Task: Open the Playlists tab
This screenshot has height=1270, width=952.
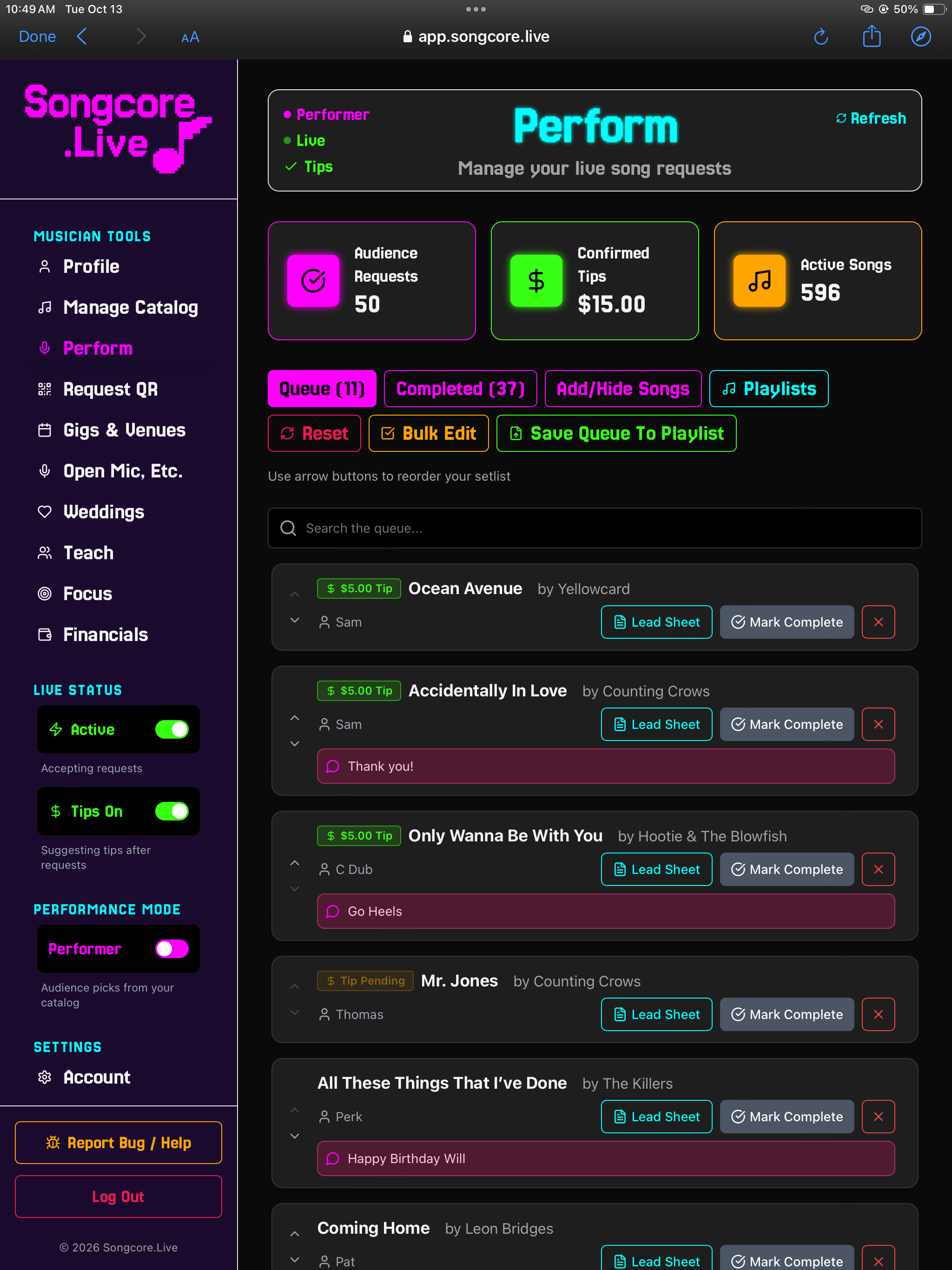Action: click(769, 389)
